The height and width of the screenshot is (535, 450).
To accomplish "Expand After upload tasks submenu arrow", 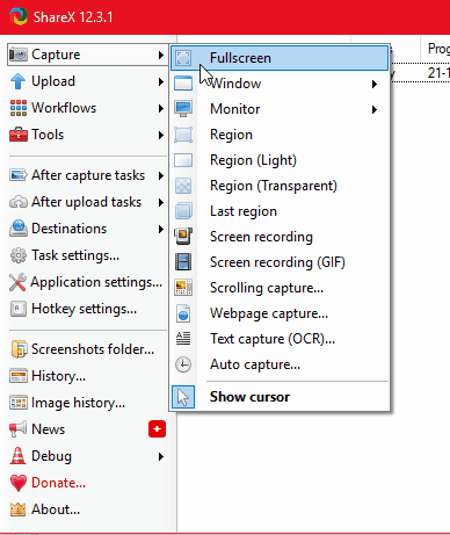I will pos(161,202).
